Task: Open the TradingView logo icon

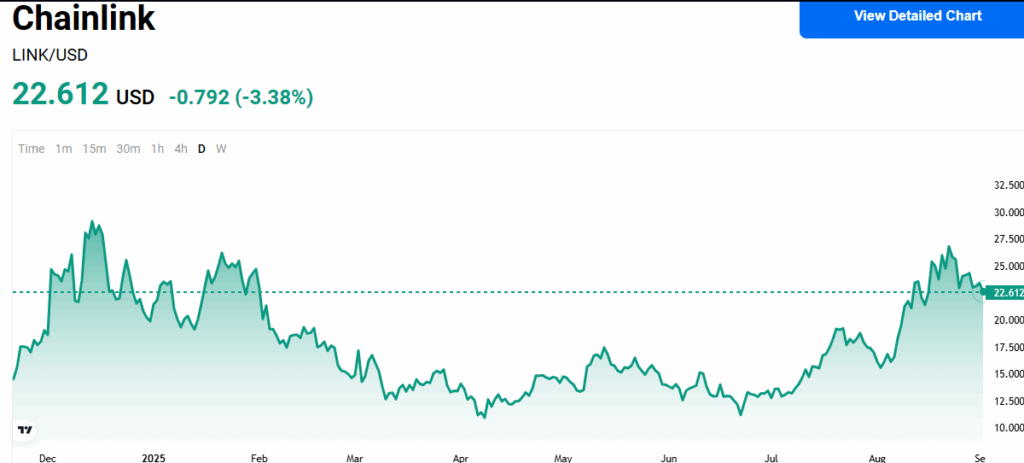Action: click(25, 430)
